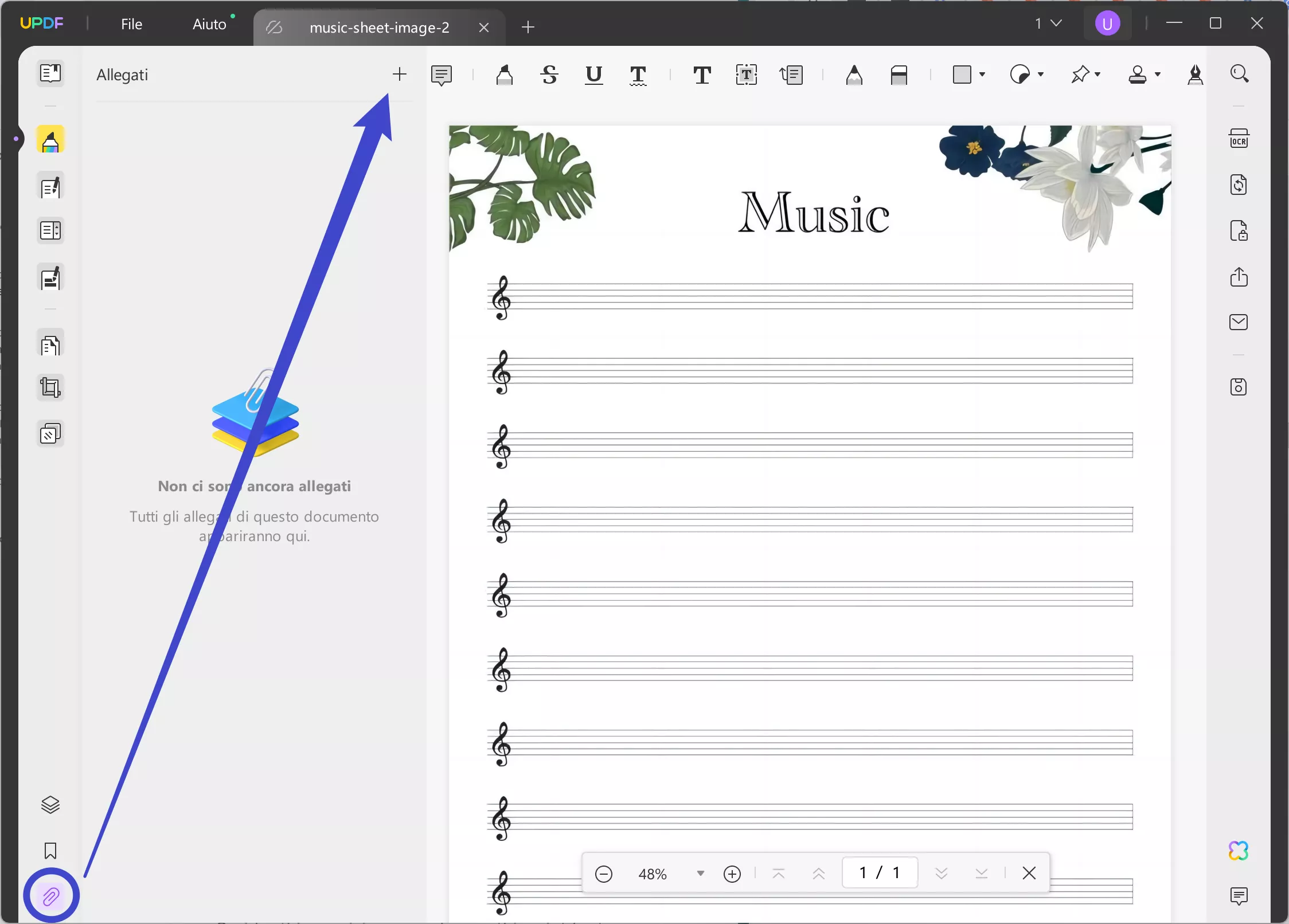The width and height of the screenshot is (1289, 924).
Task: Jump to the last page
Action: [981, 874]
